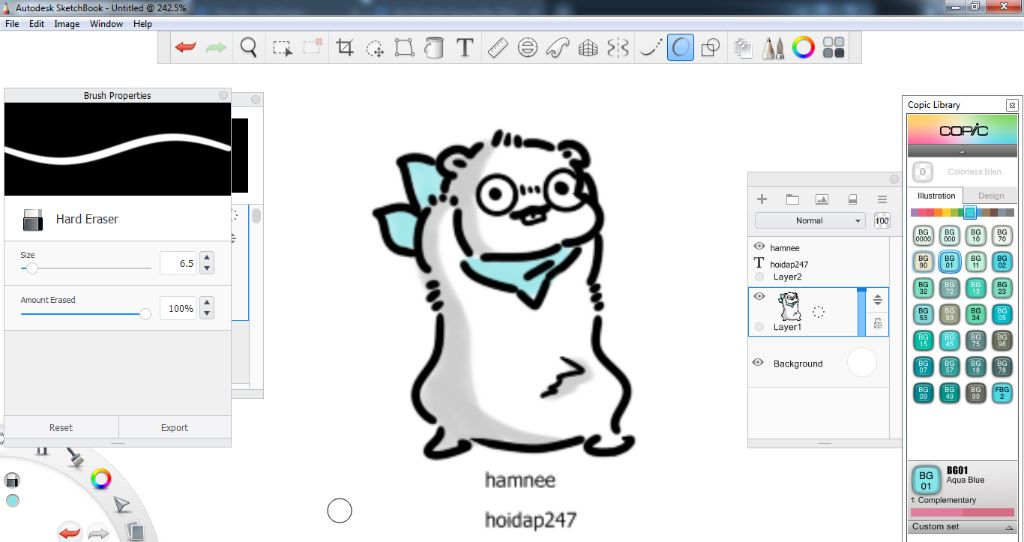The width and height of the screenshot is (1024, 542).
Task: Open the Window menu
Action: click(106, 24)
